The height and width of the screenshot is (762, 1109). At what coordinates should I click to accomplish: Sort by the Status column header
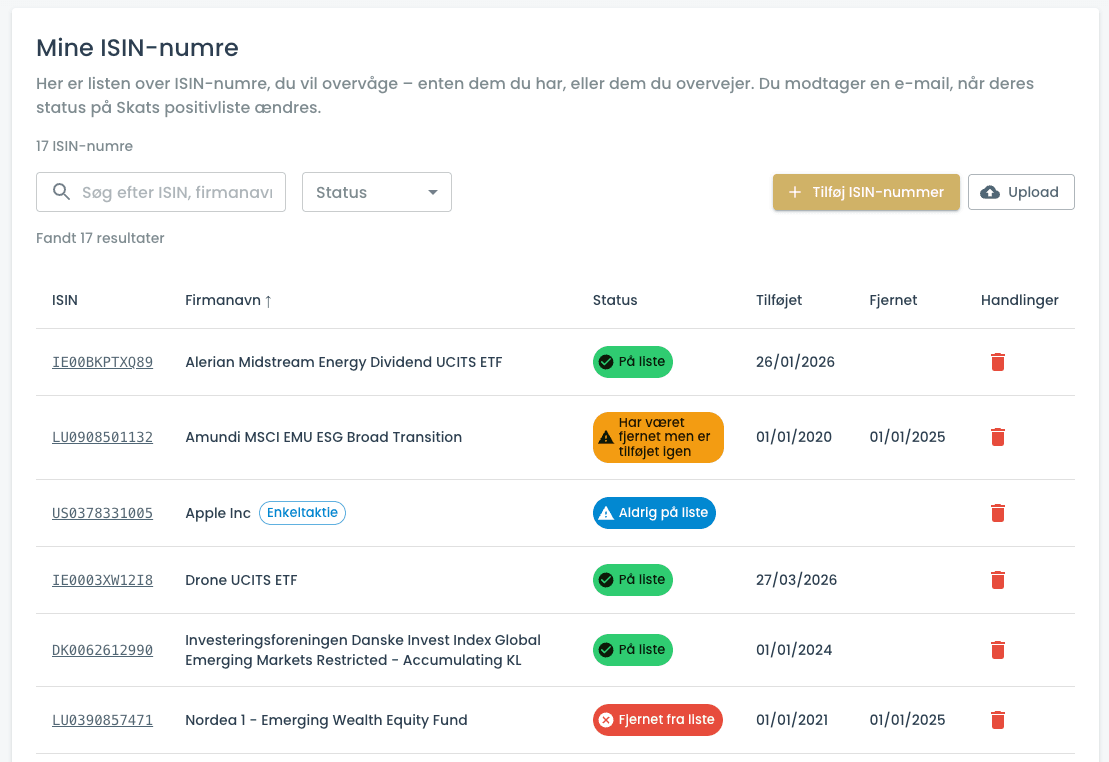point(615,300)
